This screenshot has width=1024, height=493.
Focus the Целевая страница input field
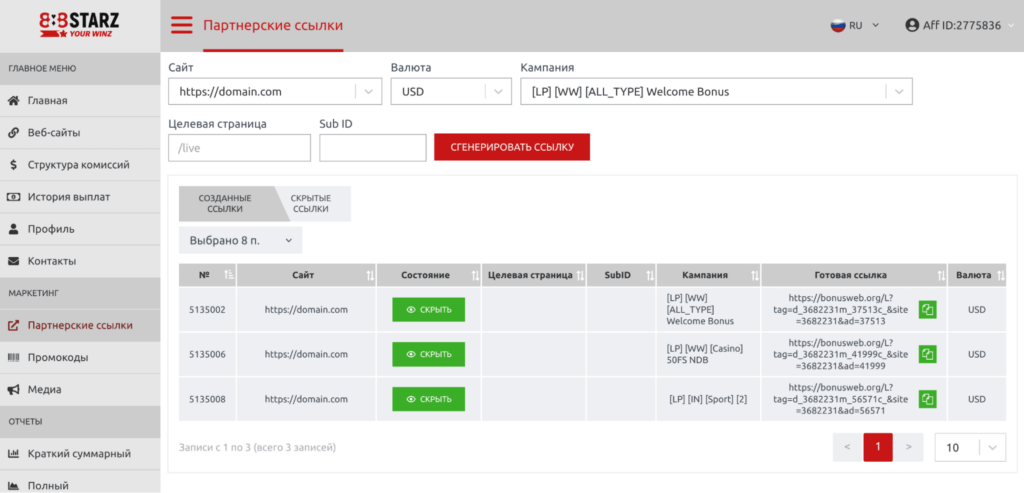pyautogui.click(x=240, y=148)
